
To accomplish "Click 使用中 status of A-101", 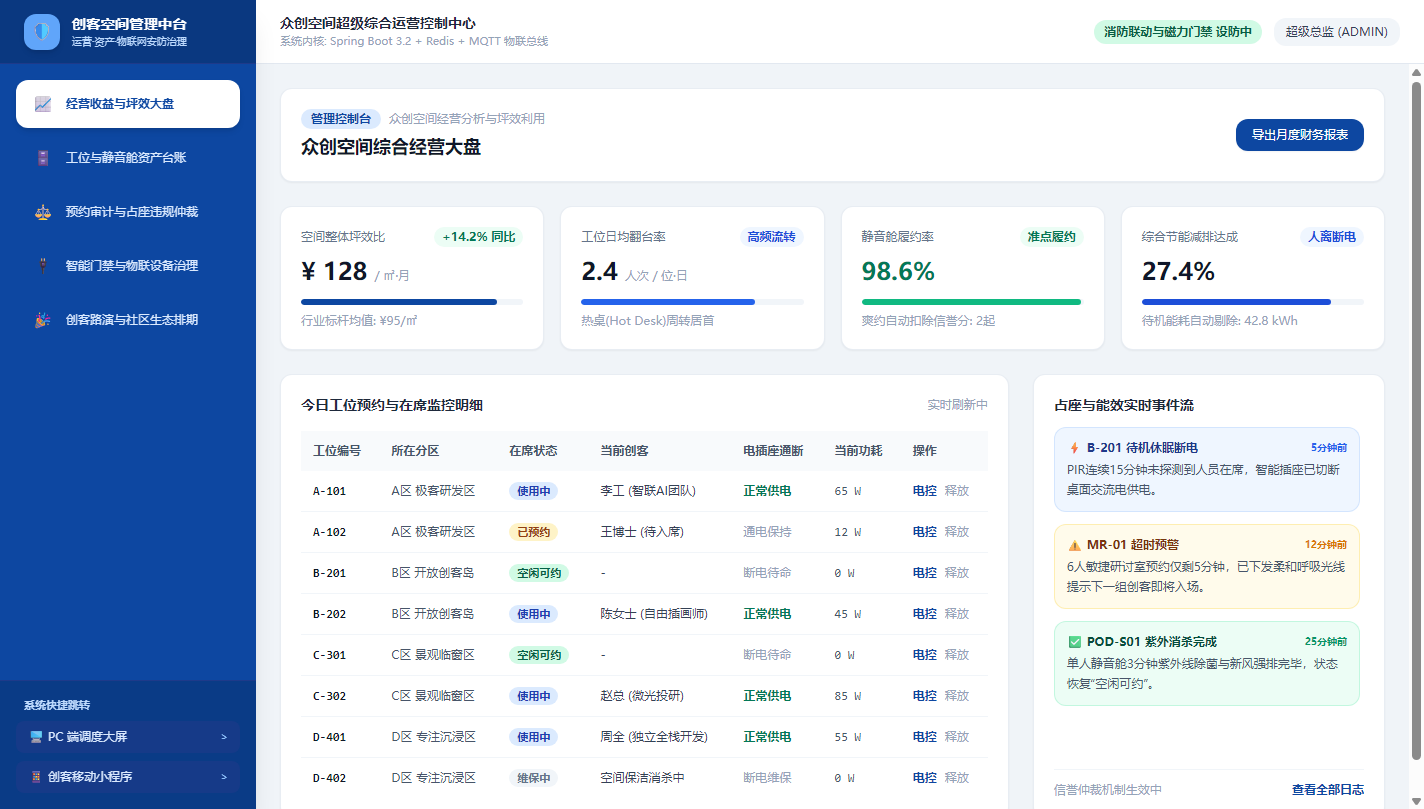I will point(533,491).
